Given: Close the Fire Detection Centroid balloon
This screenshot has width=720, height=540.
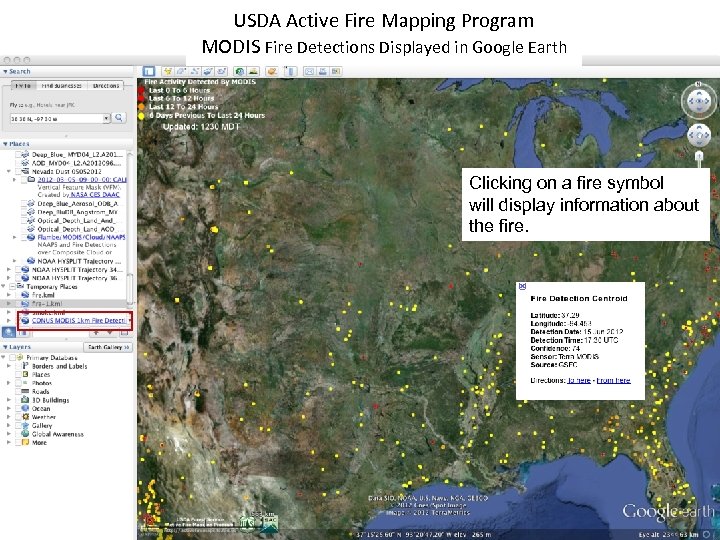Looking at the screenshot, I should point(522,287).
